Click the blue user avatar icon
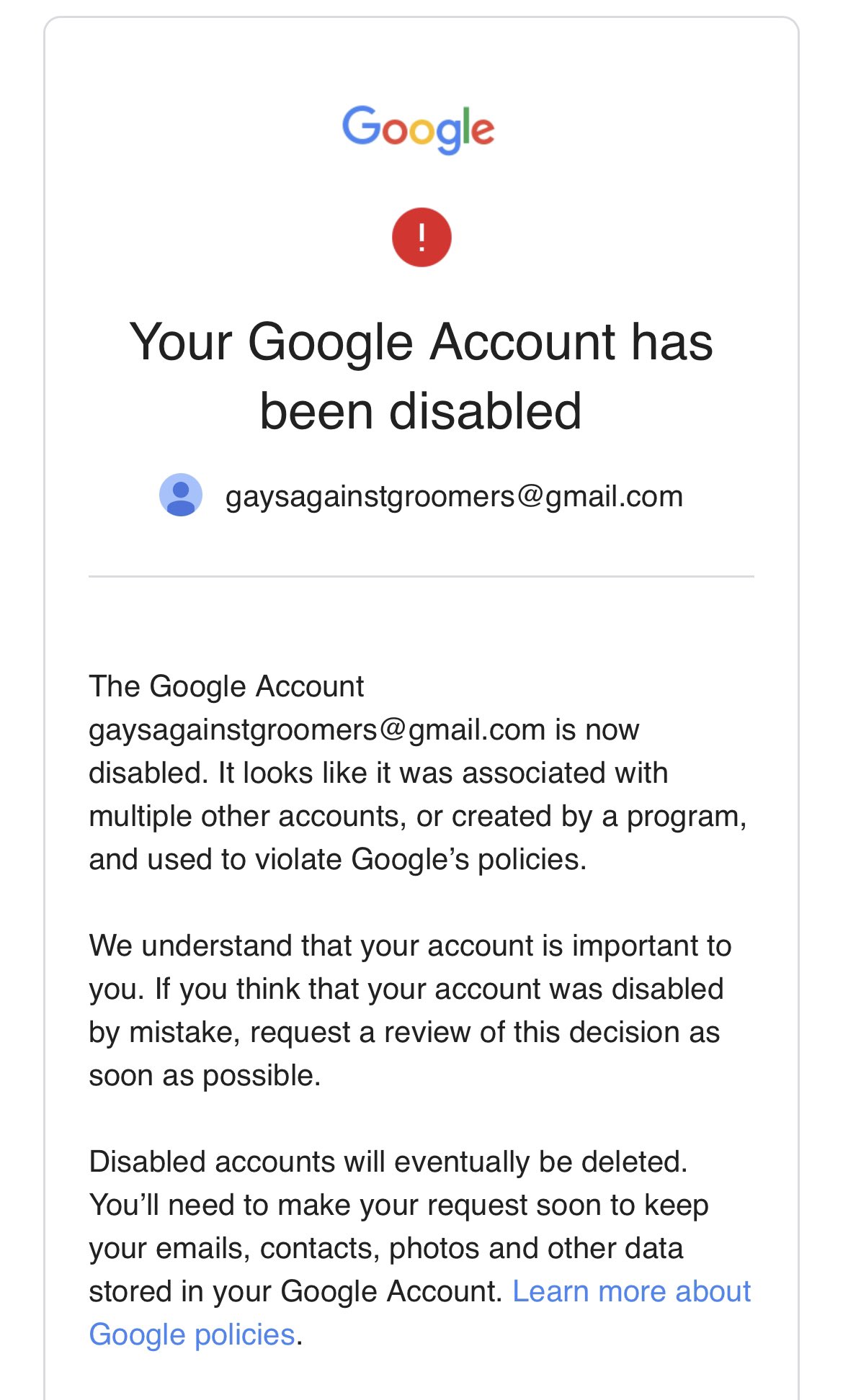Viewport: 843px width, 1400px height. click(x=180, y=495)
